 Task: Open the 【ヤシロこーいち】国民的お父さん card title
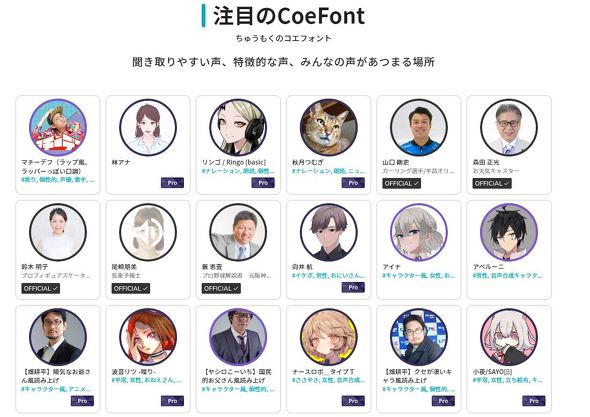237,376
